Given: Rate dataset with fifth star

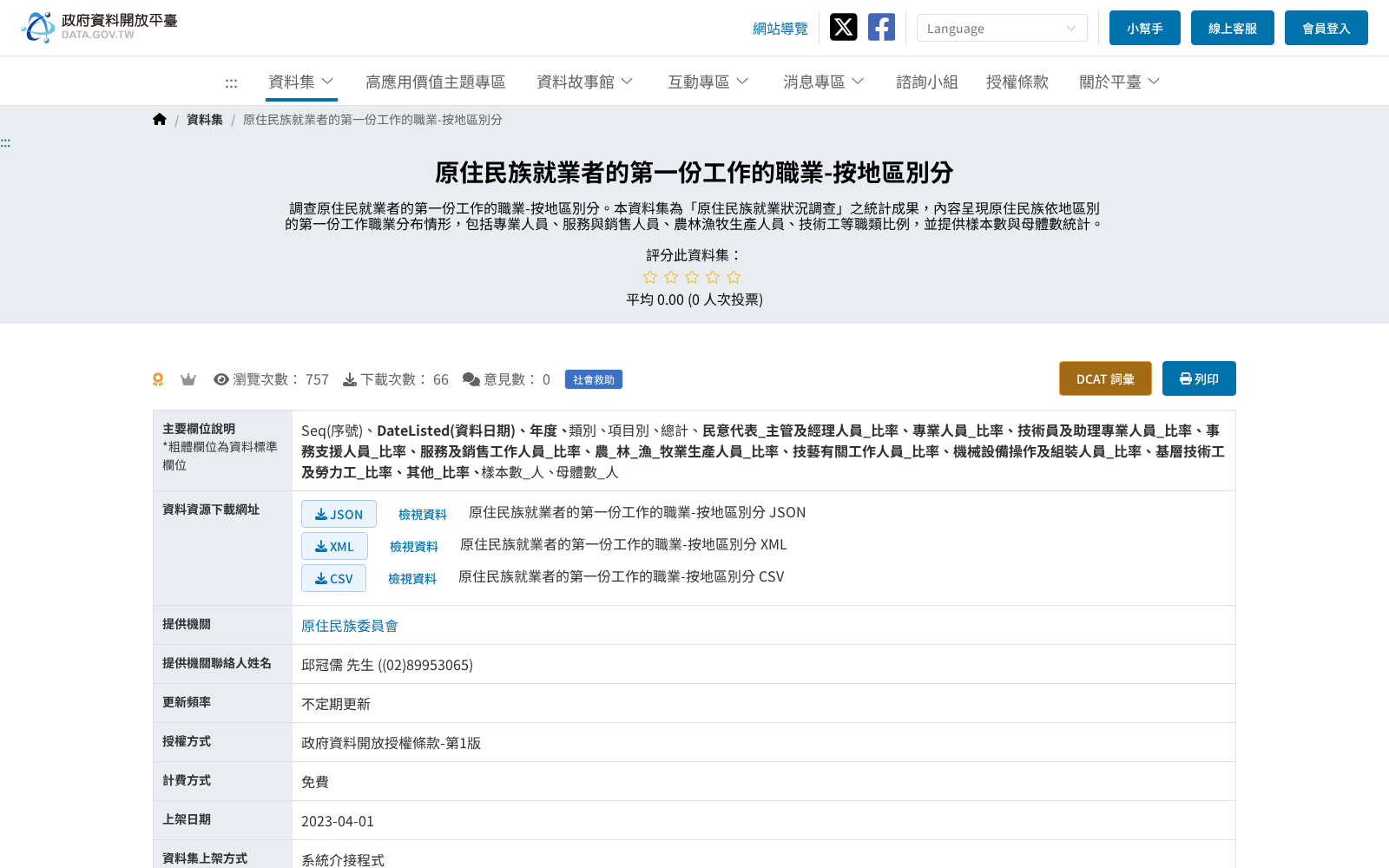Looking at the screenshot, I should (734, 277).
